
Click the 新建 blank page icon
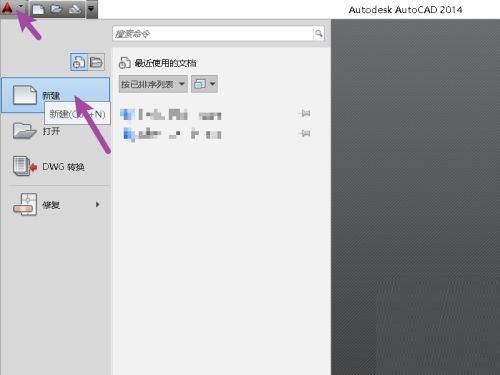[x=25, y=95]
